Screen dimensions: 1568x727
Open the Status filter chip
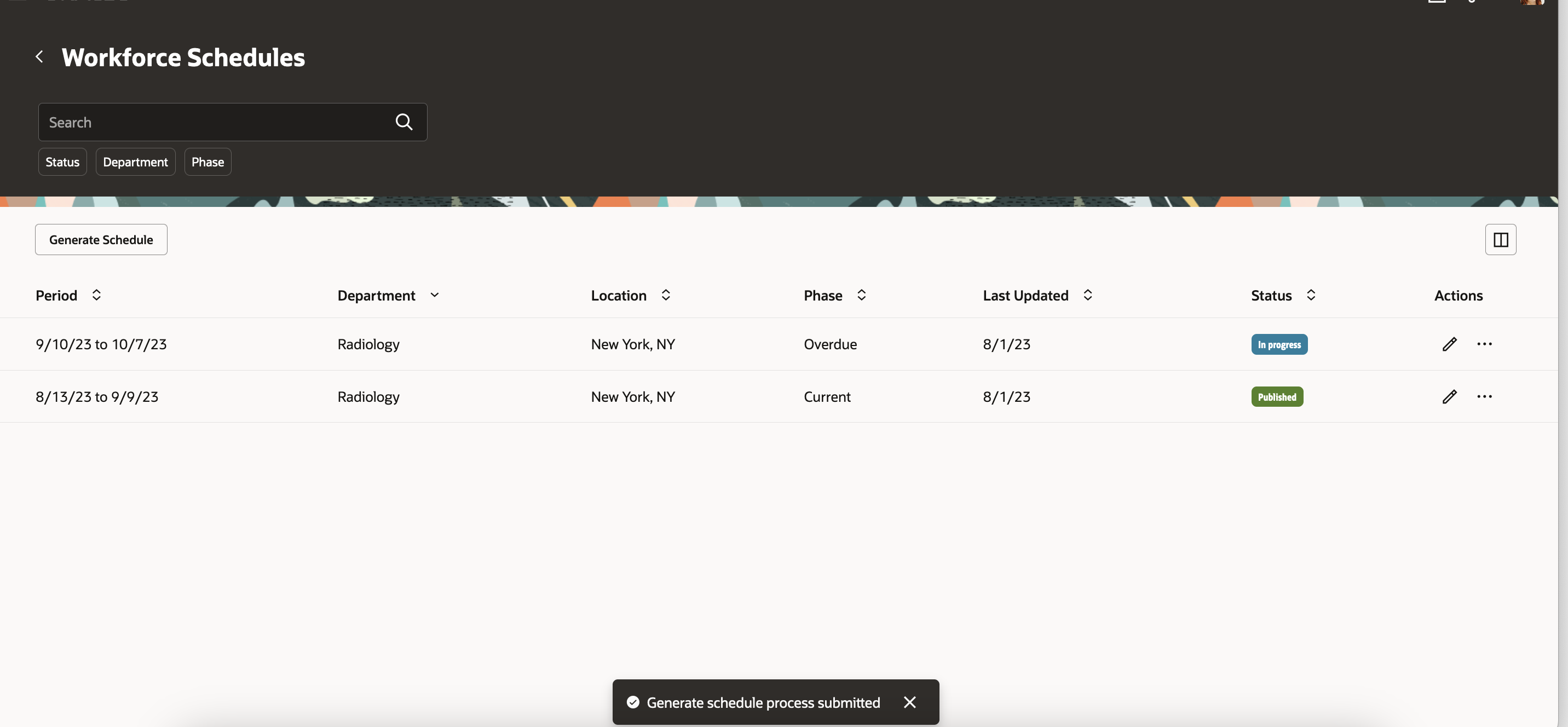(x=62, y=162)
